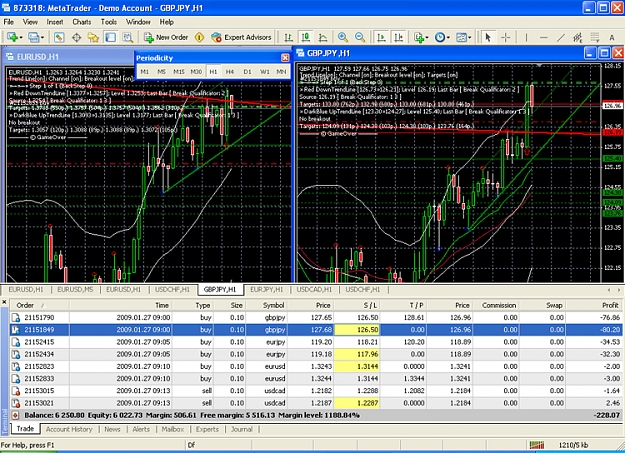The height and width of the screenshot is (453, 625).
Task: Select M1 in Periodicity toolbar
Action: point(145,71)
